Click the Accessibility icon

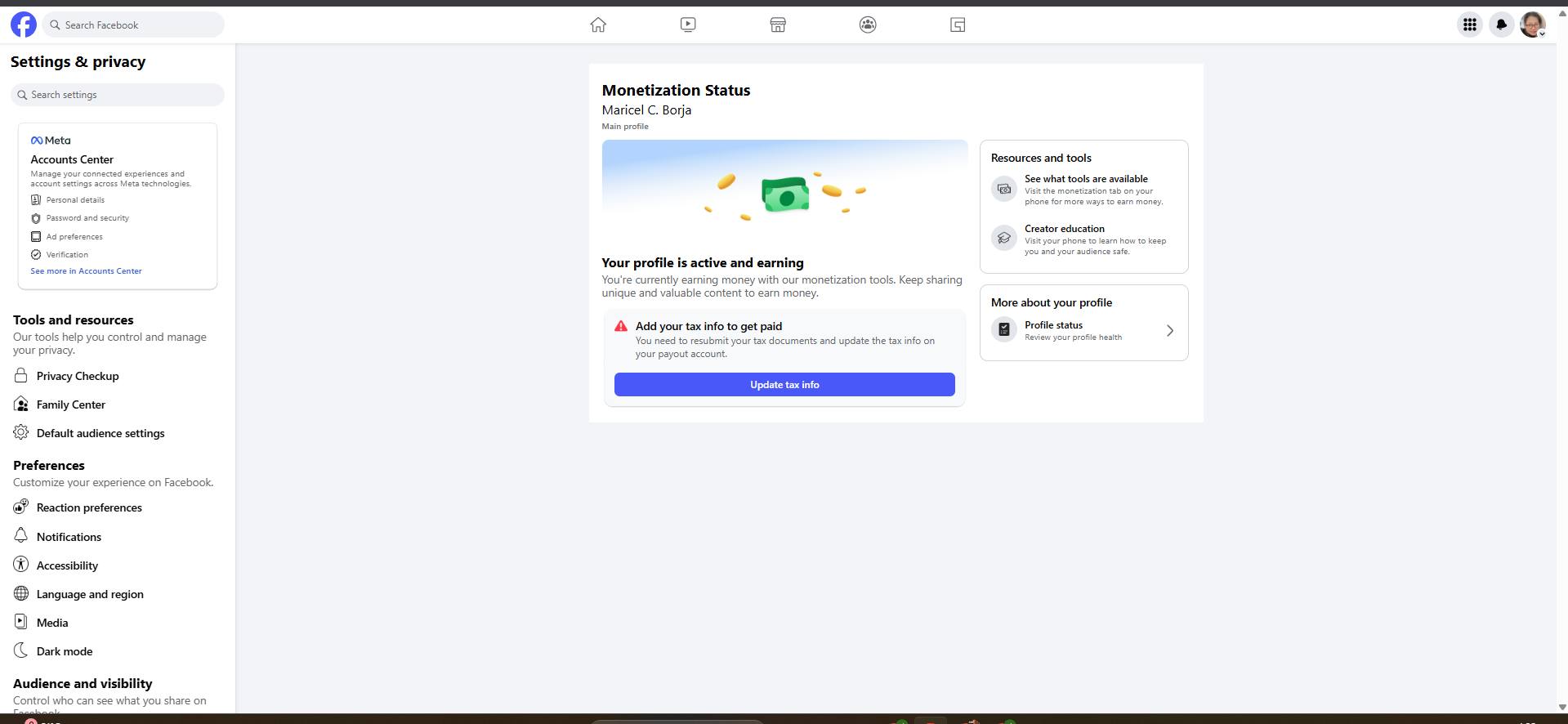point(21,564)
